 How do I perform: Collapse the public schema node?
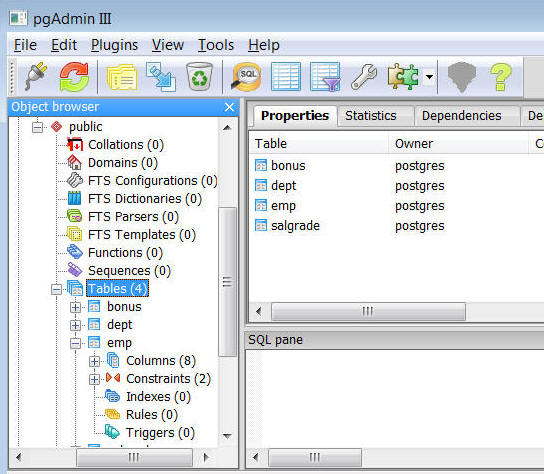point(37,127)
